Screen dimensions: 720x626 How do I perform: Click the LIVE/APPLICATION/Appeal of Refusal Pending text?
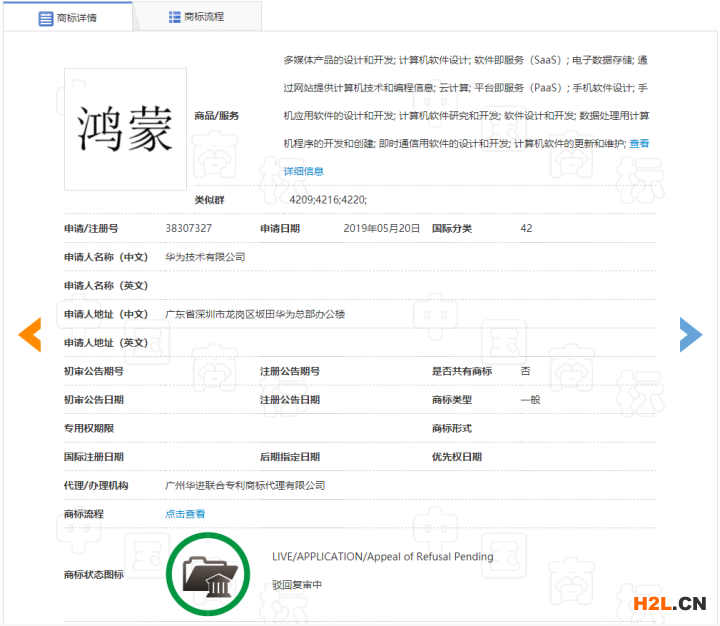pos(382,557)
